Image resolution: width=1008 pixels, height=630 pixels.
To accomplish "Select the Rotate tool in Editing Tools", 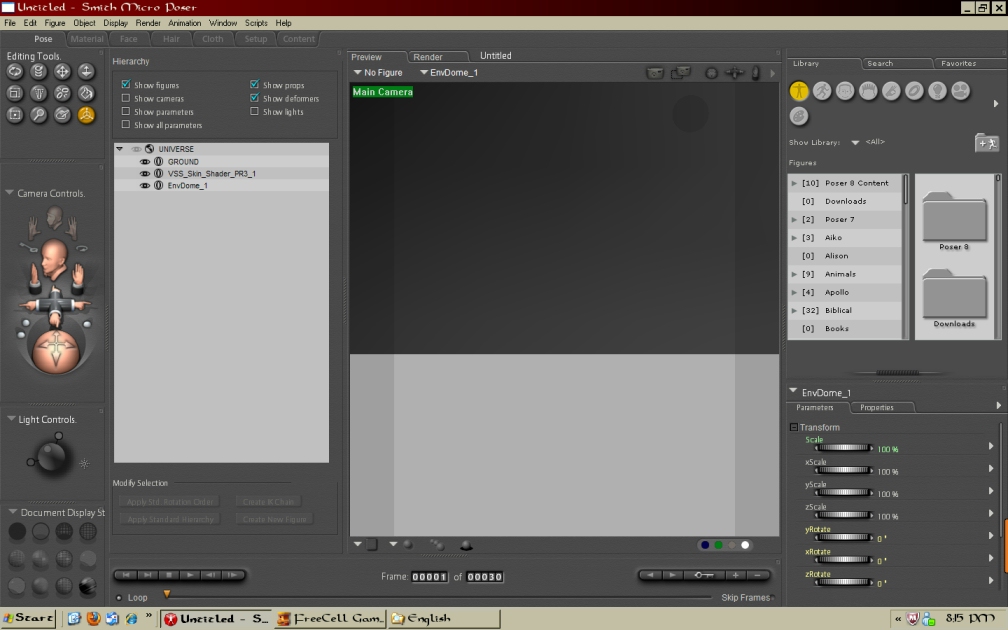I will [x=15, y=71].
